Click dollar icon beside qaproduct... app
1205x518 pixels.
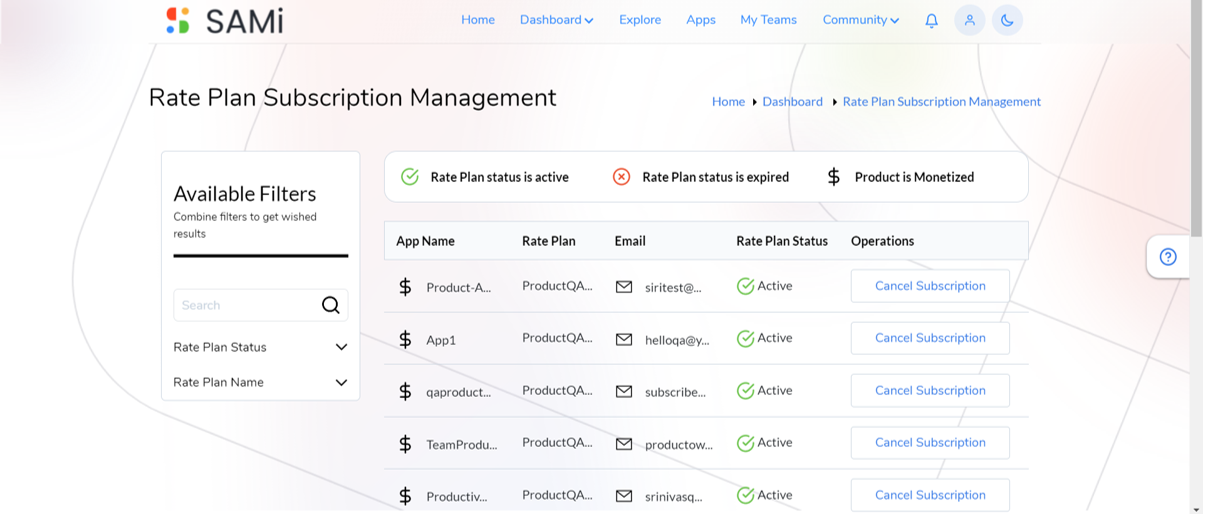click(405, 391)
